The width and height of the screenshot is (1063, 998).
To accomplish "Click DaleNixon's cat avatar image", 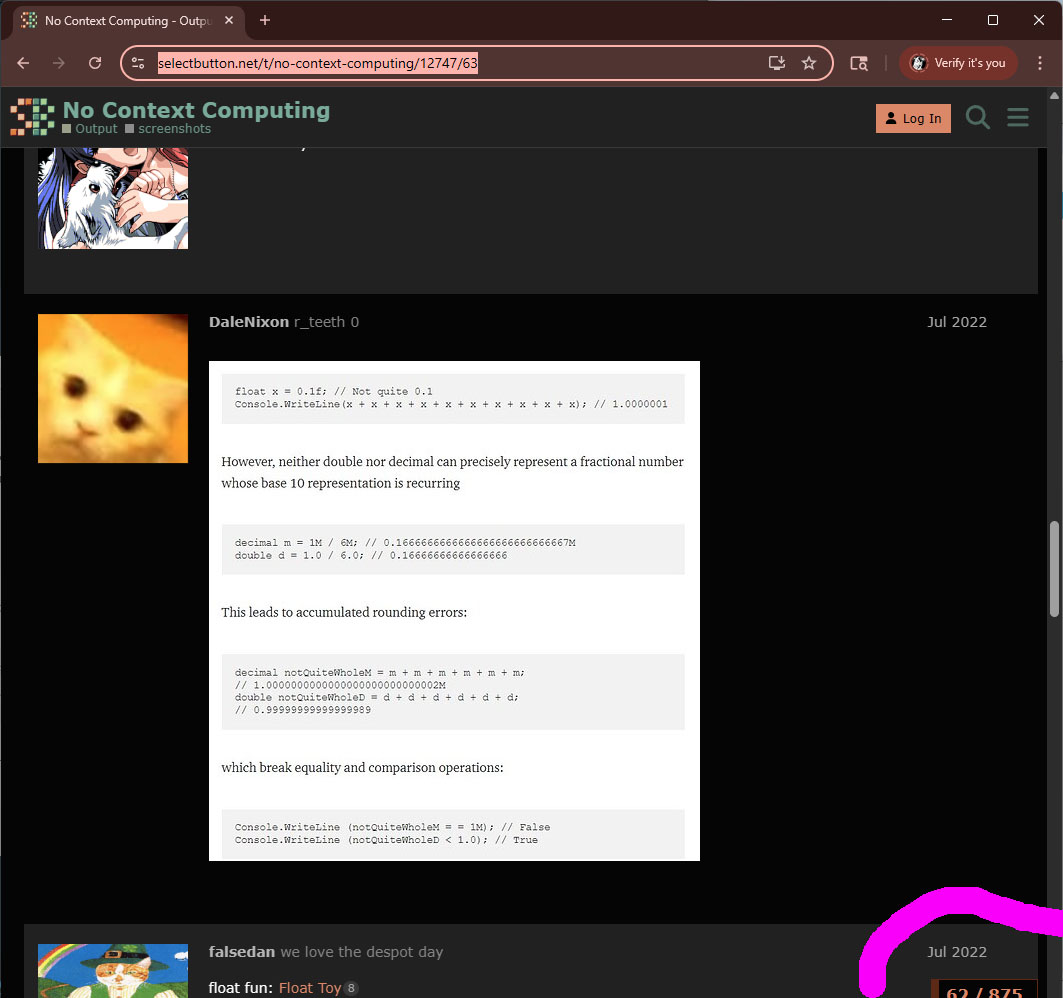I will coord(113,388).
